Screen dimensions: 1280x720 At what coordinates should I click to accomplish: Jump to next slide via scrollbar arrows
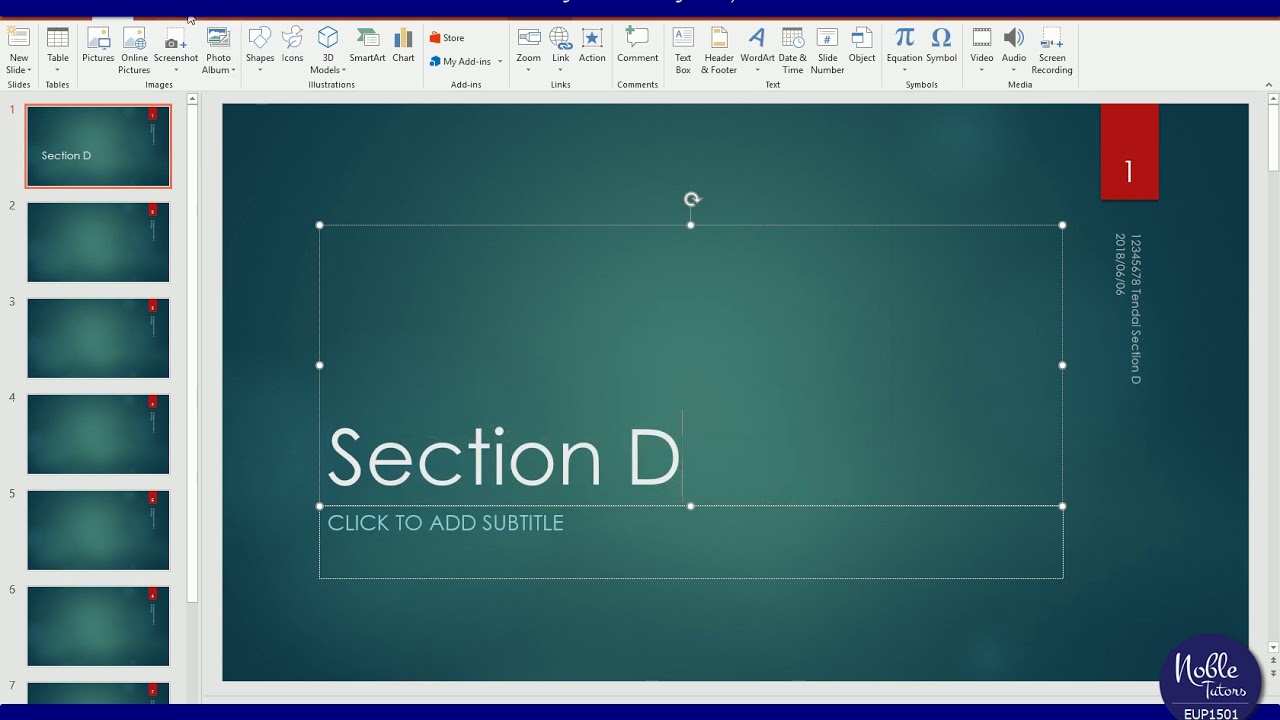(x=1272, y=674)
